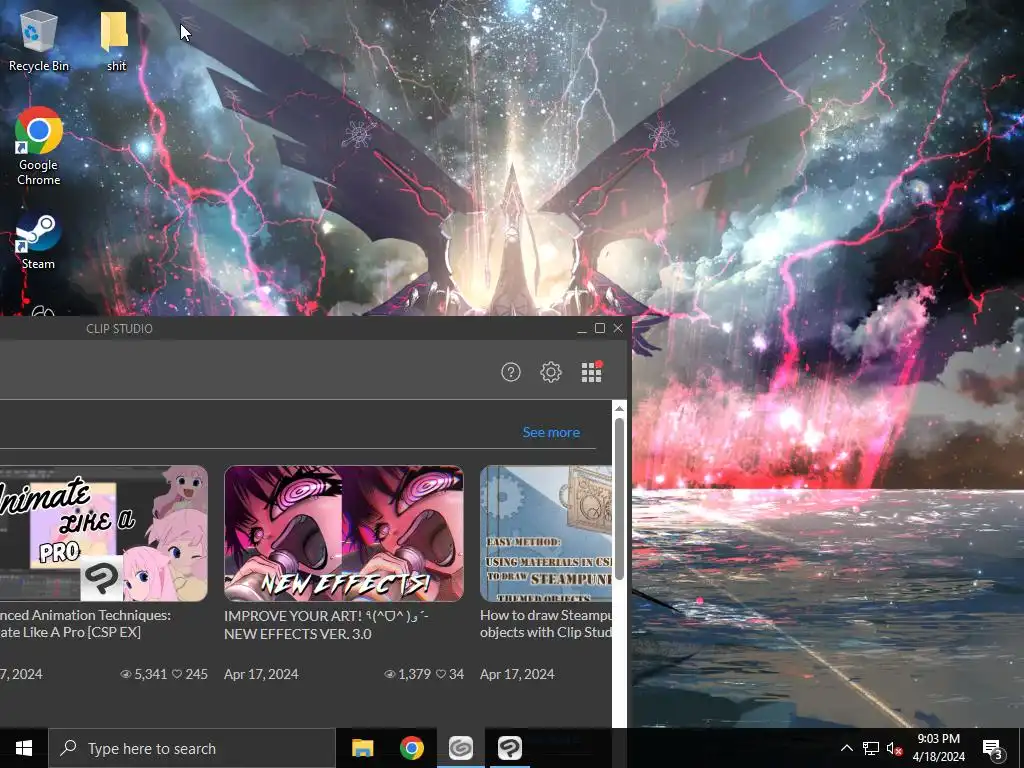
Task: Click the scrollbar up arrow in Clip Studio
Action: (x=619, y=409)
